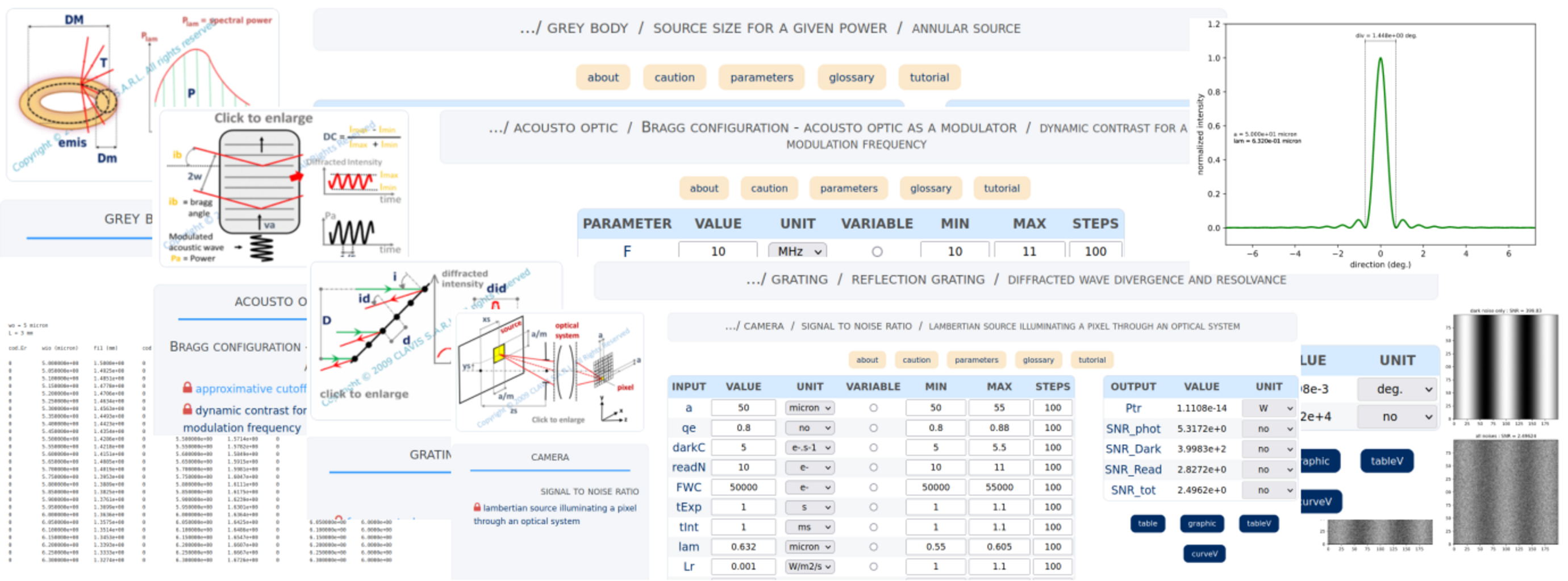Click the lock icon beside dynamic contrast link
This screenshot has height=581, width=1568.
tap(187, 409)
